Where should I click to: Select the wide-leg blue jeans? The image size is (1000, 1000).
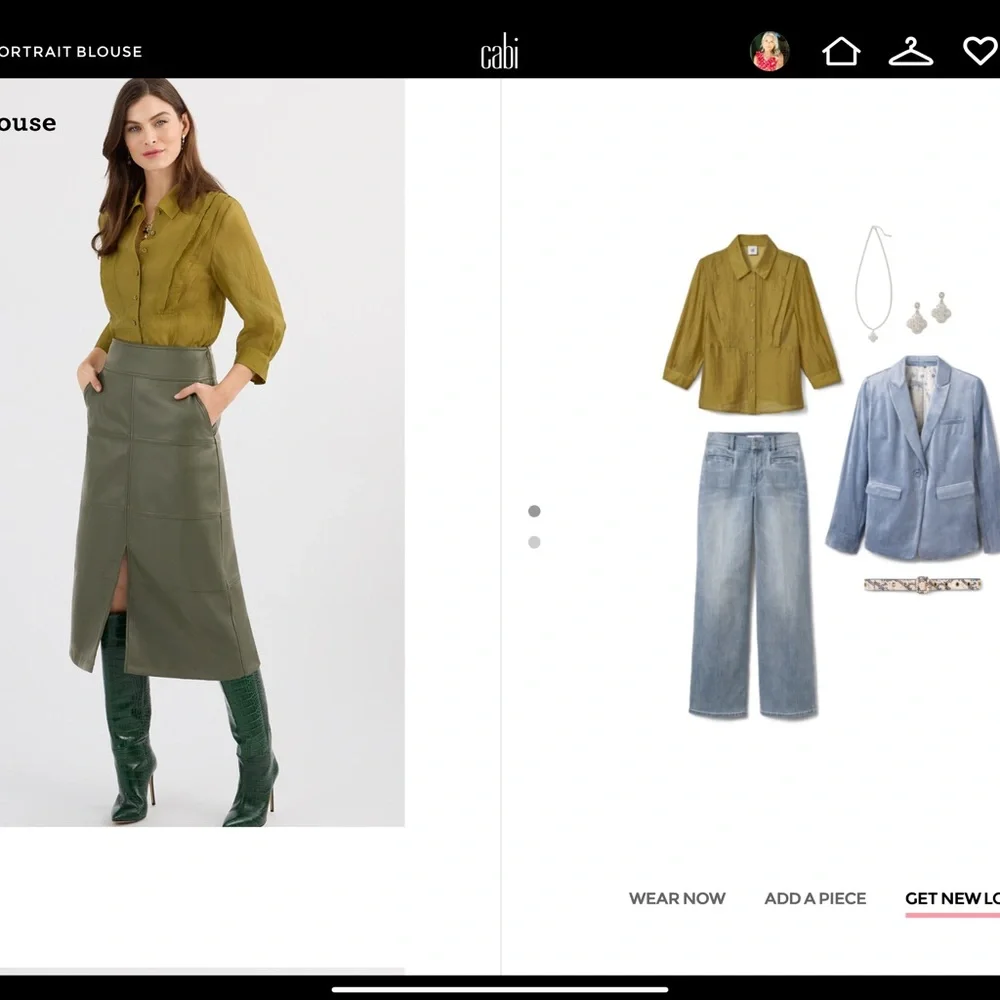[x=753, y=575]
